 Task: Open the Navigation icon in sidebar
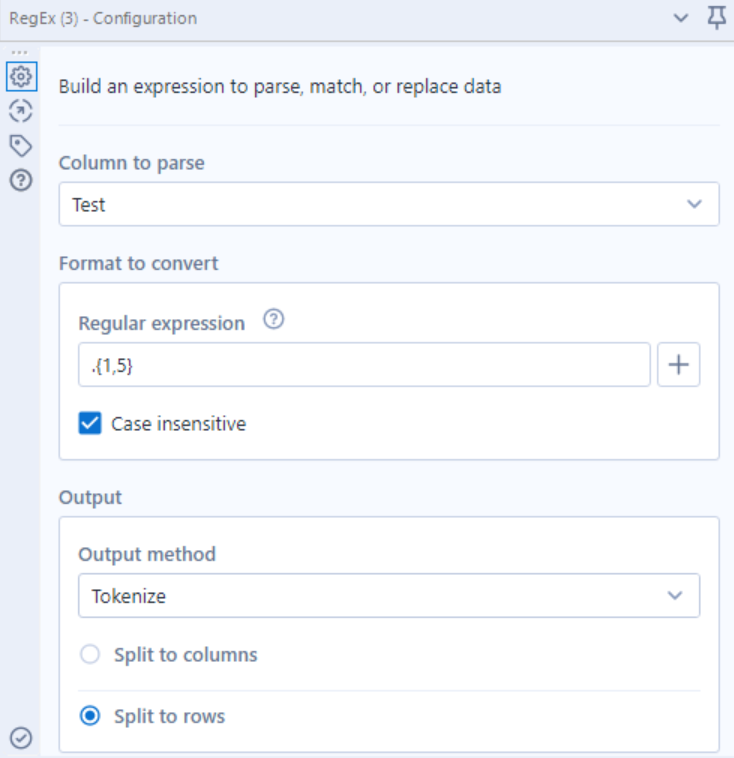21,110
